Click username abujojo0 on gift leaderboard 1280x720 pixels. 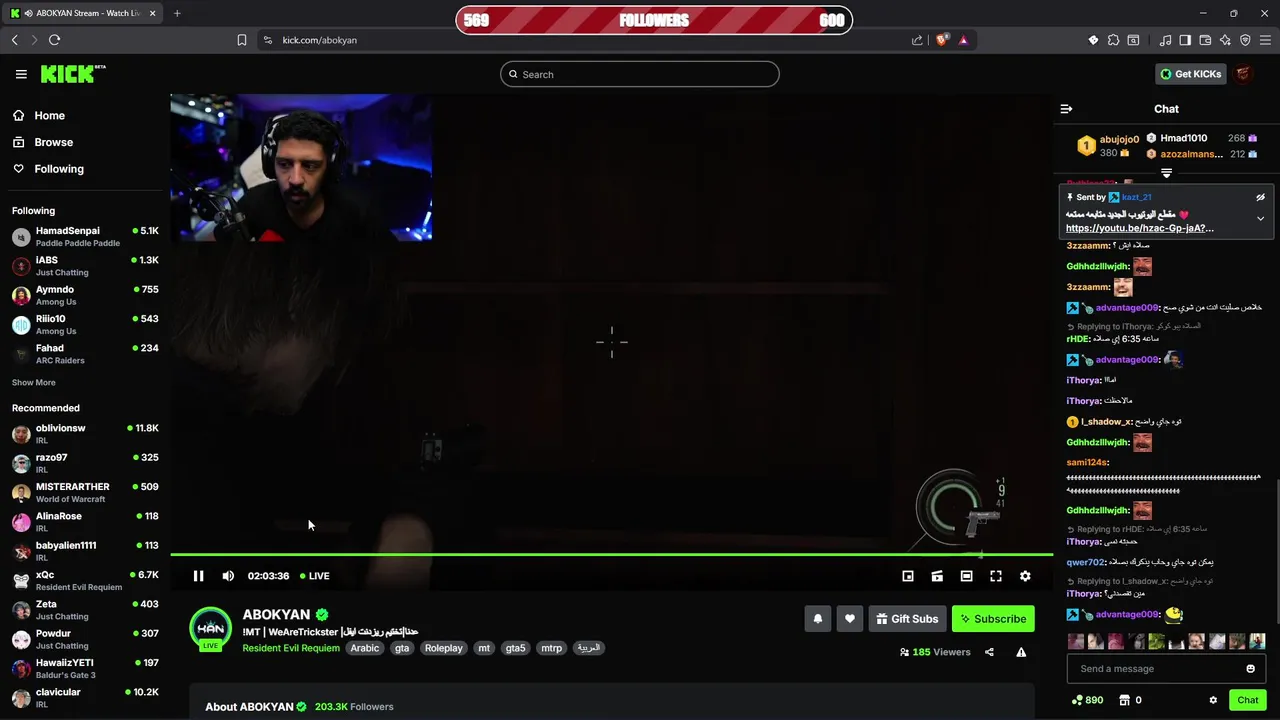(1119, 139)
